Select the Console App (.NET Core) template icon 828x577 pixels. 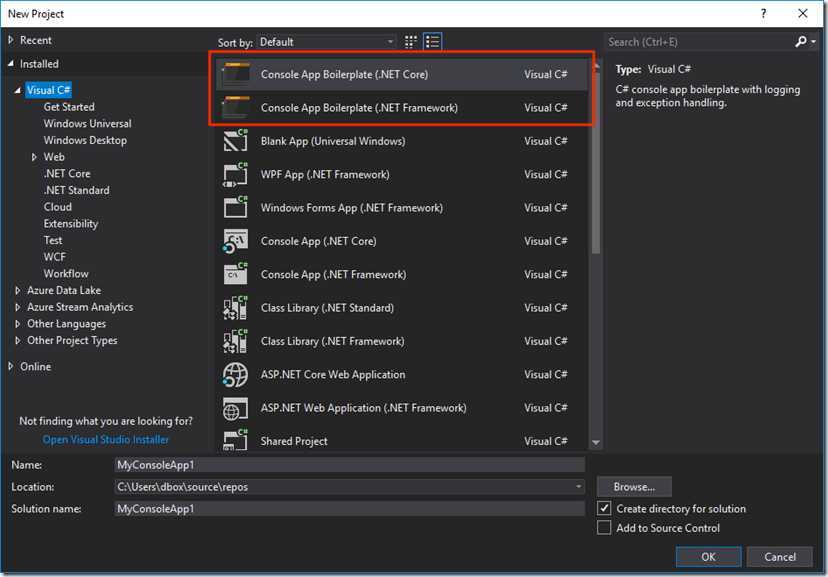point(235,241)
